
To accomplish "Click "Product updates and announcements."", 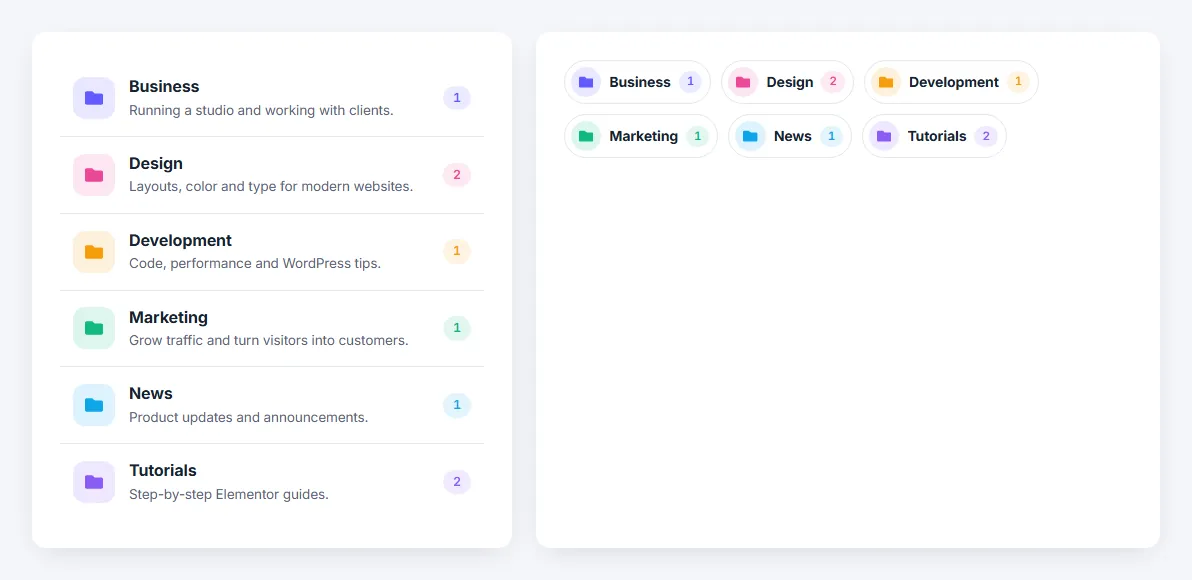I will (x=249, y=417).
